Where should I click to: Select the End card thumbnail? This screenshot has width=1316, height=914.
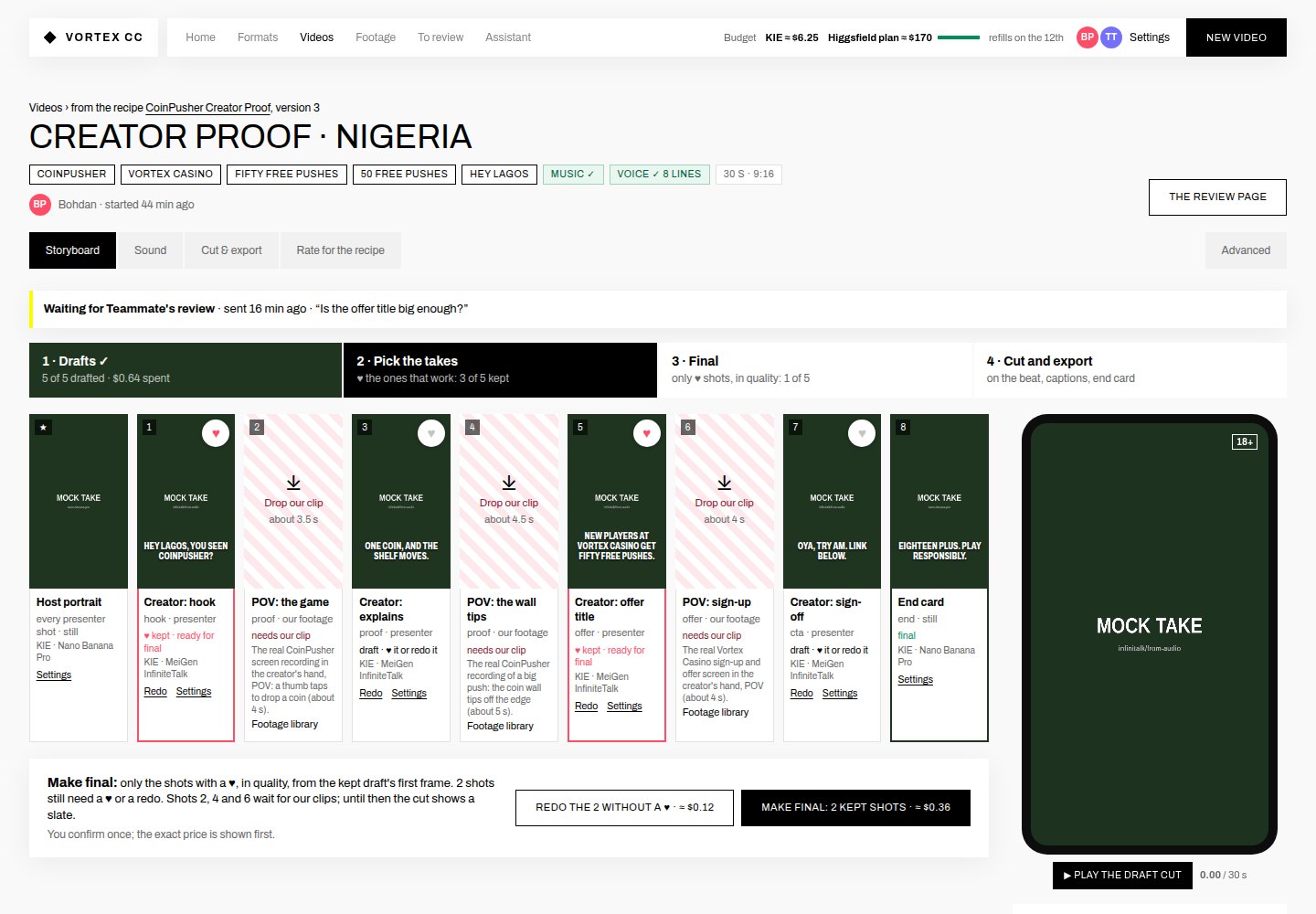coord(939,501)
